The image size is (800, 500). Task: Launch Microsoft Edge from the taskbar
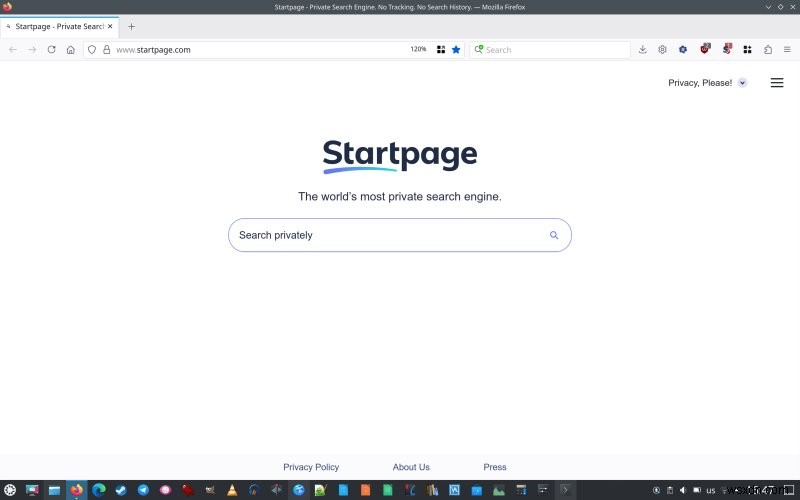click(99, 490)
